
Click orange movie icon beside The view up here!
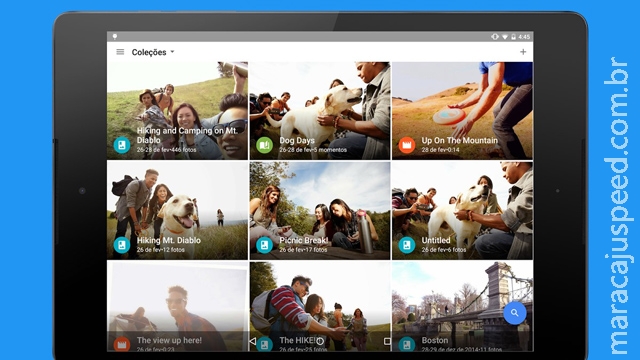(x=122, y=344)
